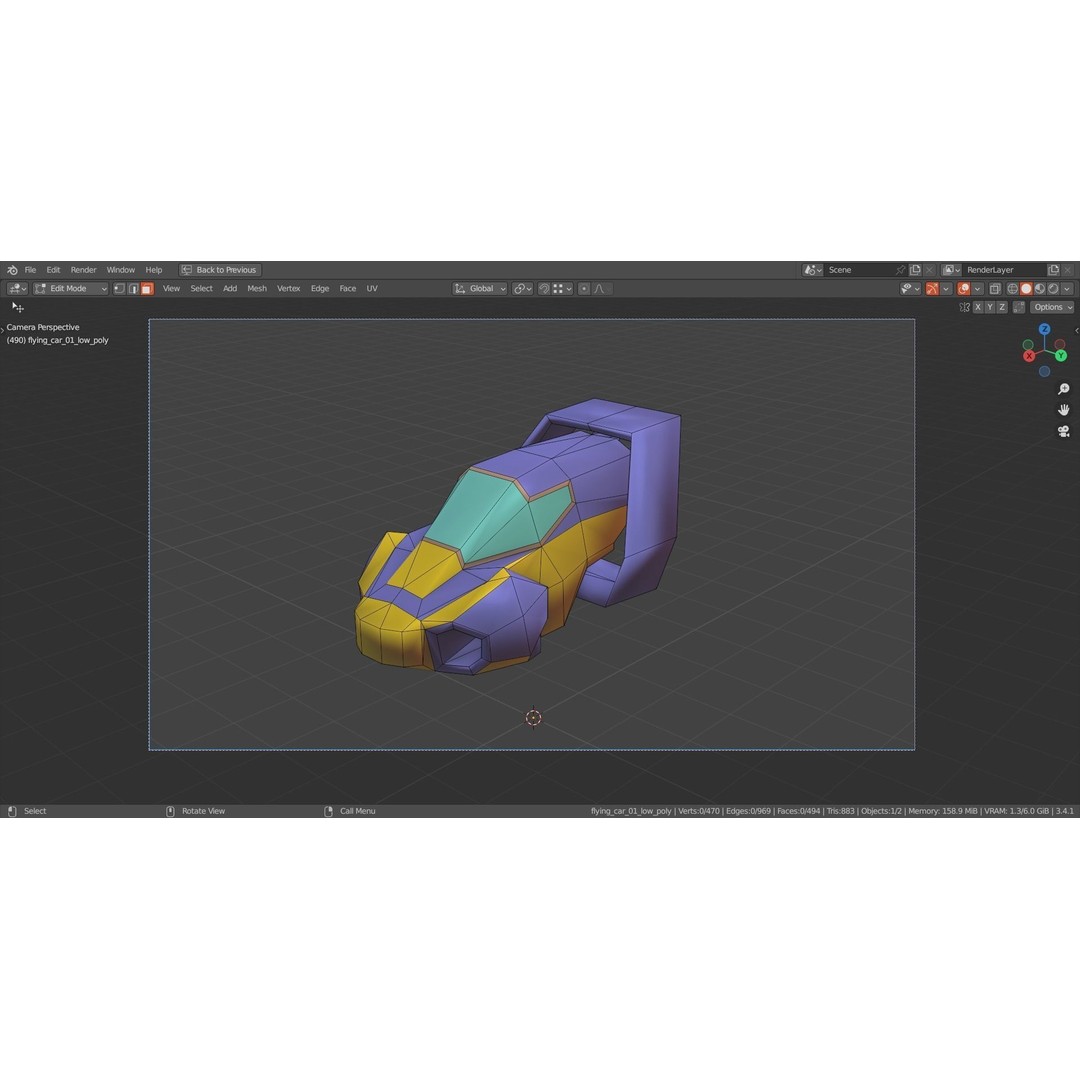Switch to material preview shading
Screen dimensions: 1080x1080
[1039, 289]
